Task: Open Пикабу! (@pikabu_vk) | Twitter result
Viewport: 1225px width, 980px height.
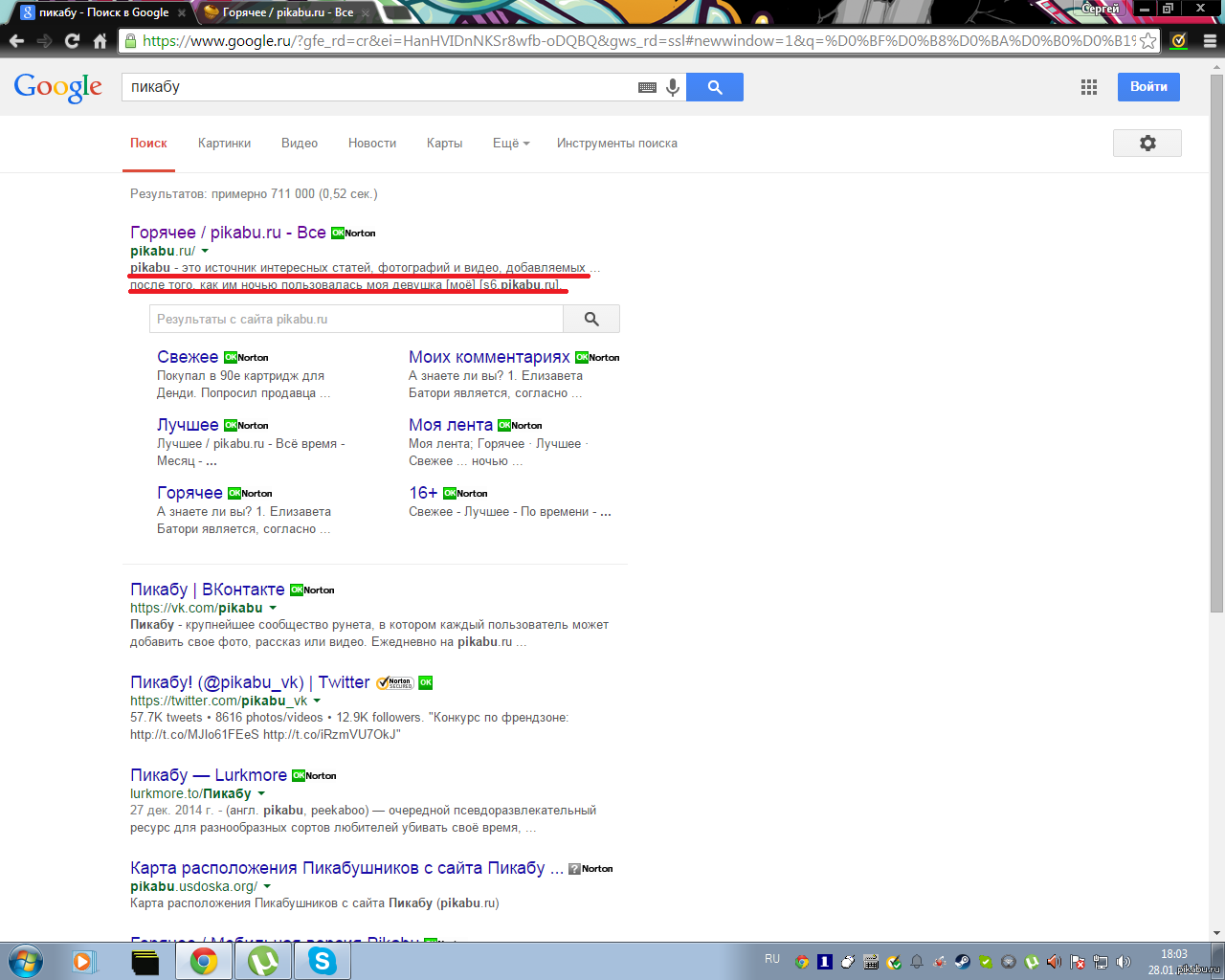Action: pos(250,682)
